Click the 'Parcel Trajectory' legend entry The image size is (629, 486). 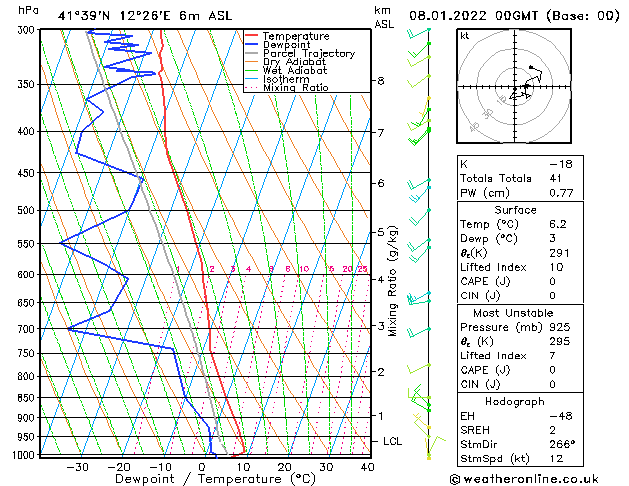pos(309,53)
